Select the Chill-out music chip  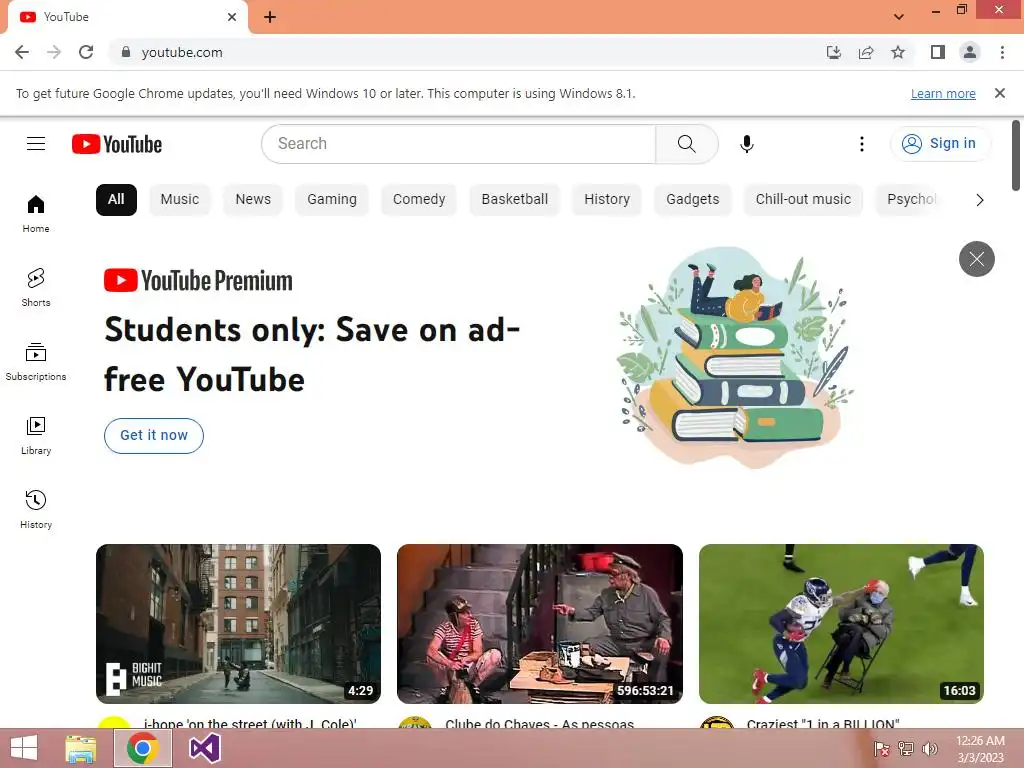(803, 199)
